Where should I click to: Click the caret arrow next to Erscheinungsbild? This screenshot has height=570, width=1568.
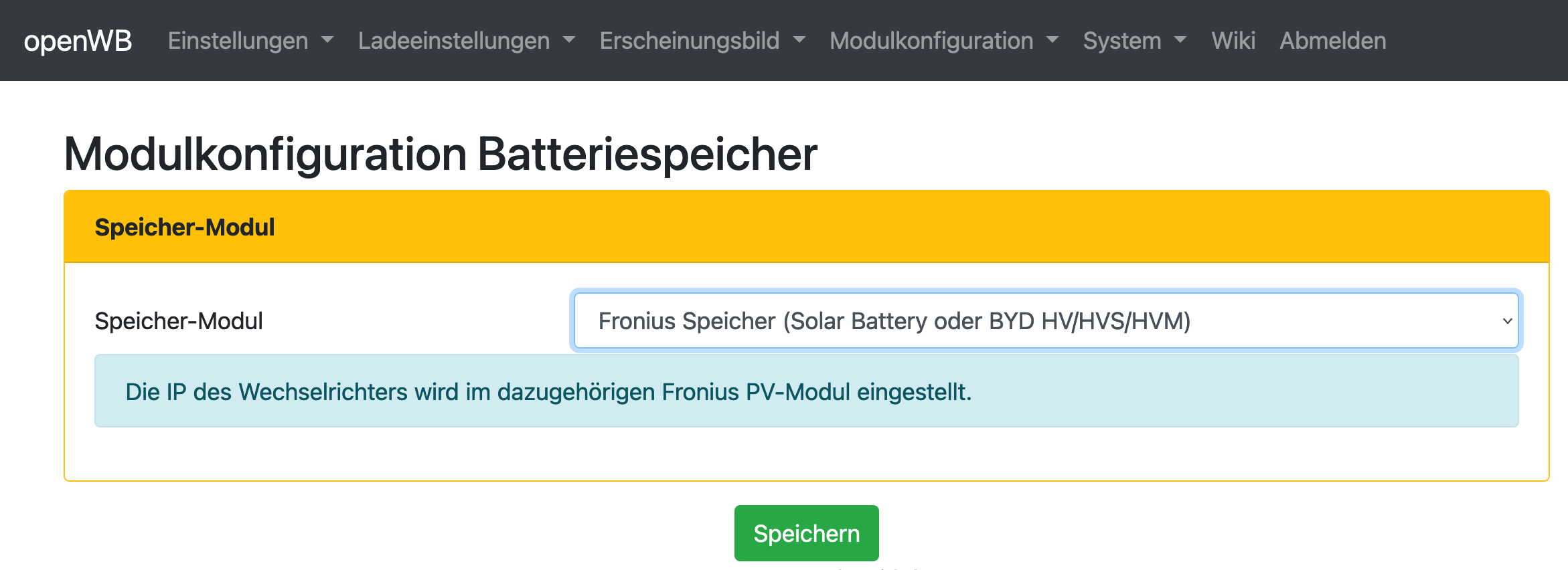pyautogui.click(x=799, y=40)
